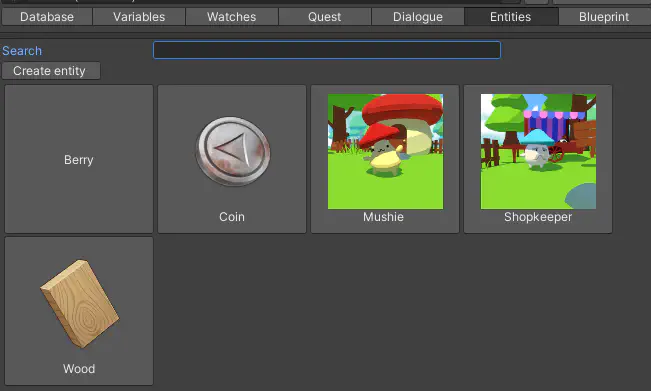The width and height of the screenshot is (651, 391).
Task: Click the Mushie name label
Action: (383, 217)
